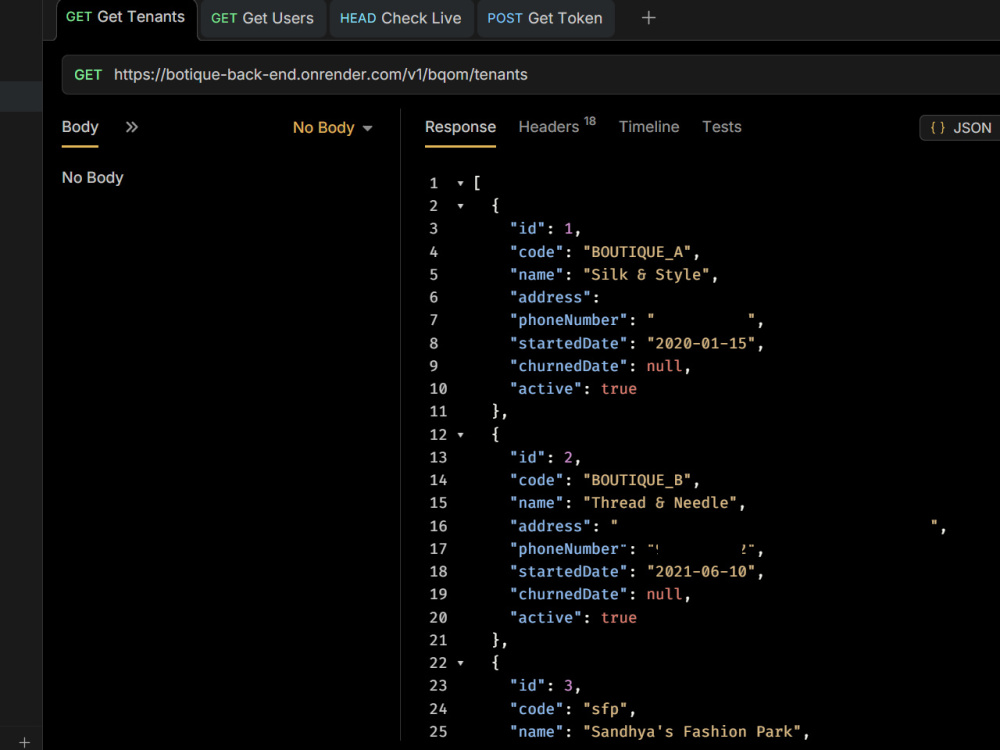Click line number 25 in gutter
The width and height of the screenshot is (1000, 750).
point(438,732)
